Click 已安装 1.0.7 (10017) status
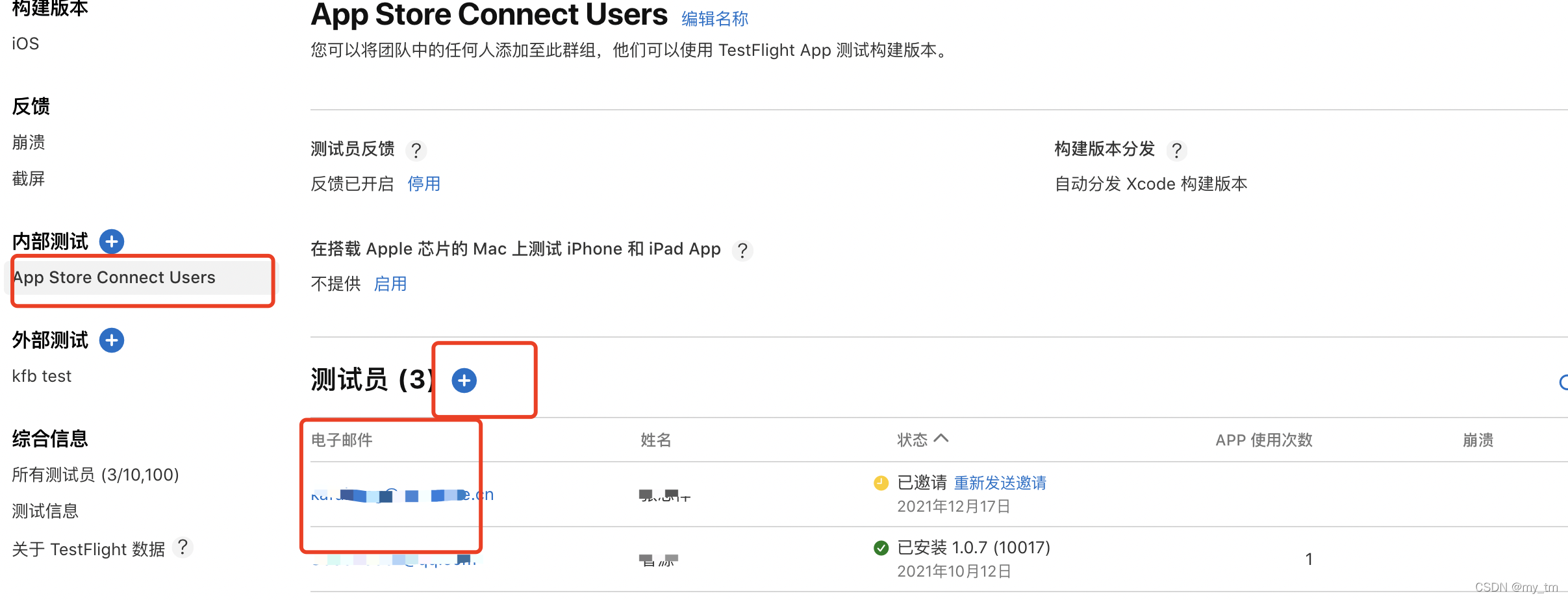Screen dimensions: 1568x600 pos(974,547)
